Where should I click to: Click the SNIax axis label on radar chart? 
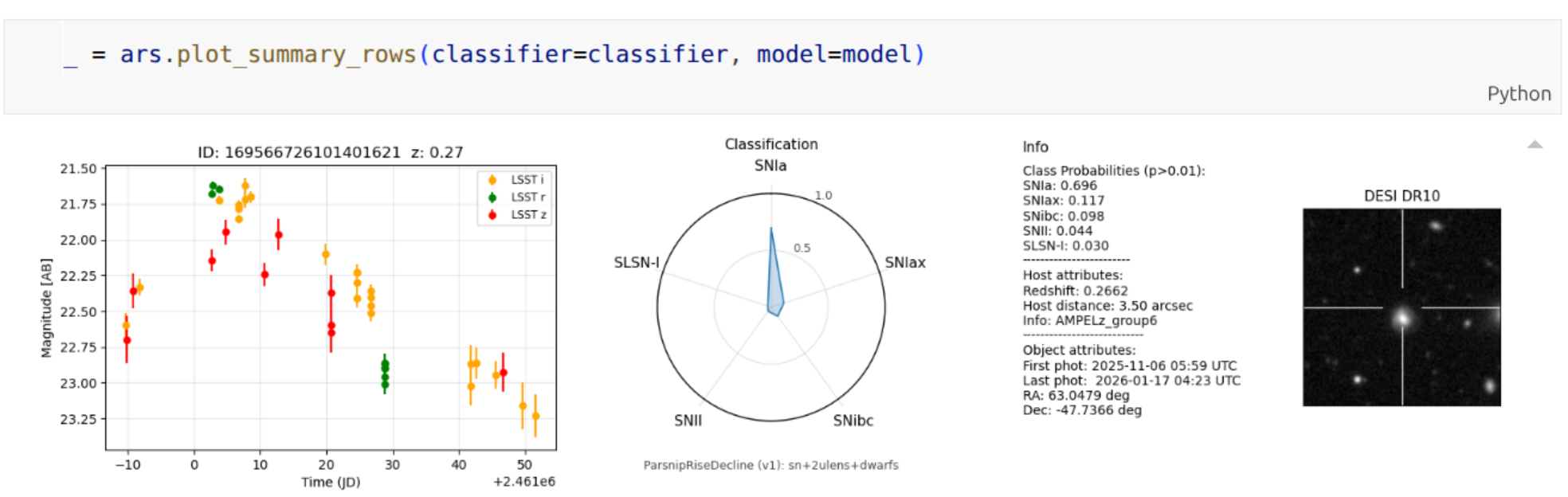coord(905,263)
